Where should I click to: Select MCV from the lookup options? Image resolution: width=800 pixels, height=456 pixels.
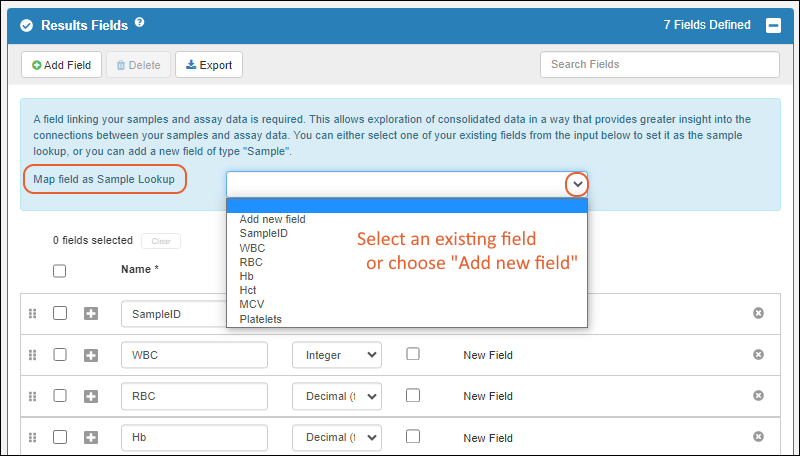252,304
